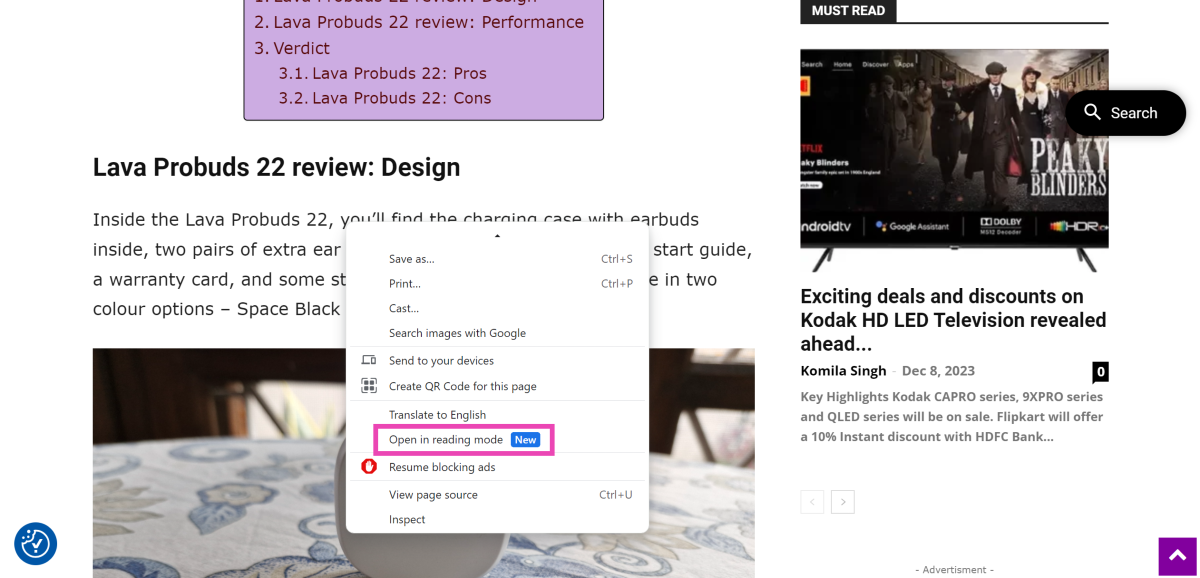The height and width of the screenshot is (578, 1200).
Task: Open the cookie consent preferences icon
Action: coord(35,544)
